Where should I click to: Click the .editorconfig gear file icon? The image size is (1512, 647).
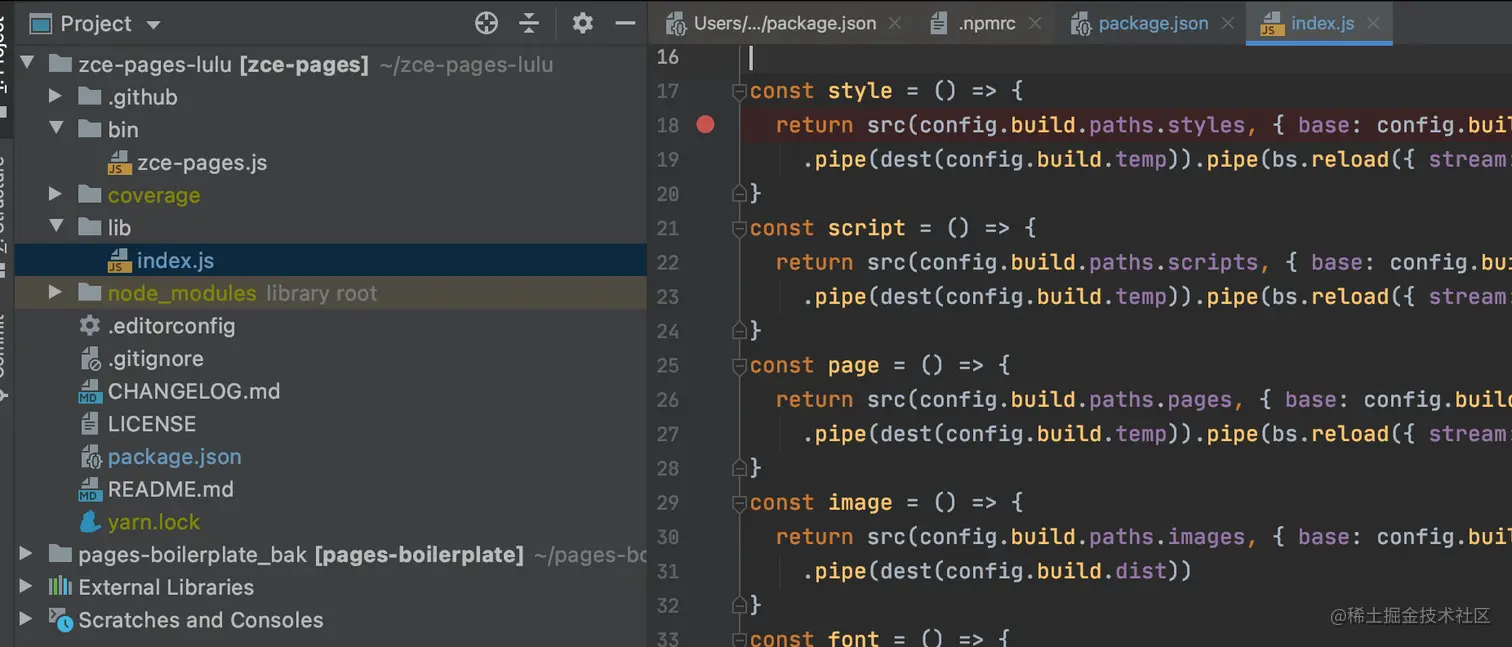click(90, 325)
